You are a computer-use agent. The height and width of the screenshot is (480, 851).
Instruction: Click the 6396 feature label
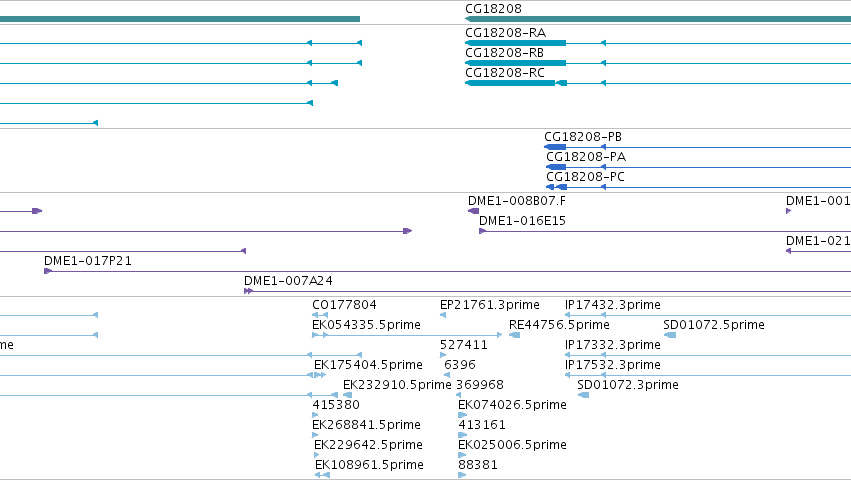(460, 365)
